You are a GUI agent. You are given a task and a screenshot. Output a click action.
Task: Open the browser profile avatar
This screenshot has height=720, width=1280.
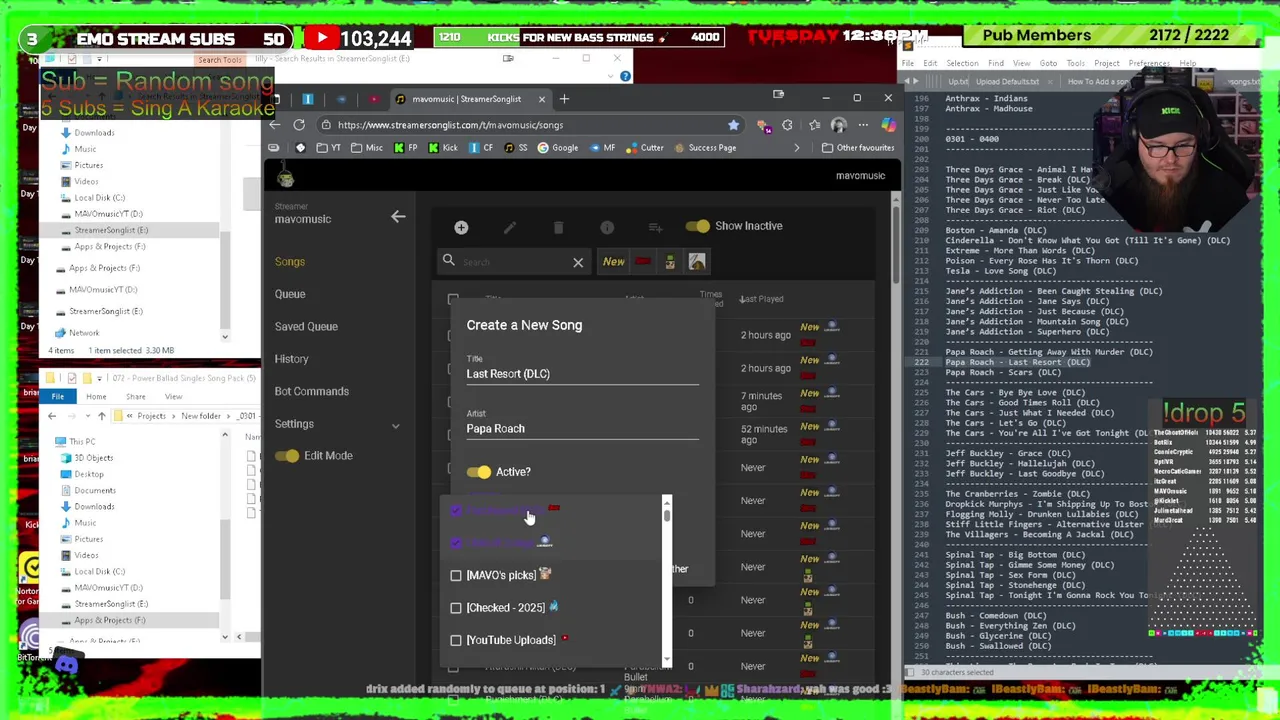point(838,125)
